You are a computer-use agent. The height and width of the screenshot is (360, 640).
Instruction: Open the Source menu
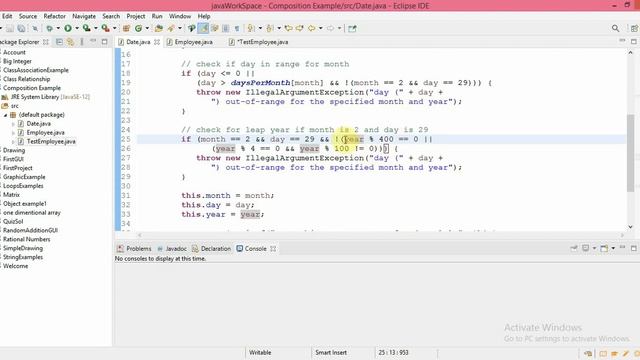pyautogui.click(x=28, y=16)
